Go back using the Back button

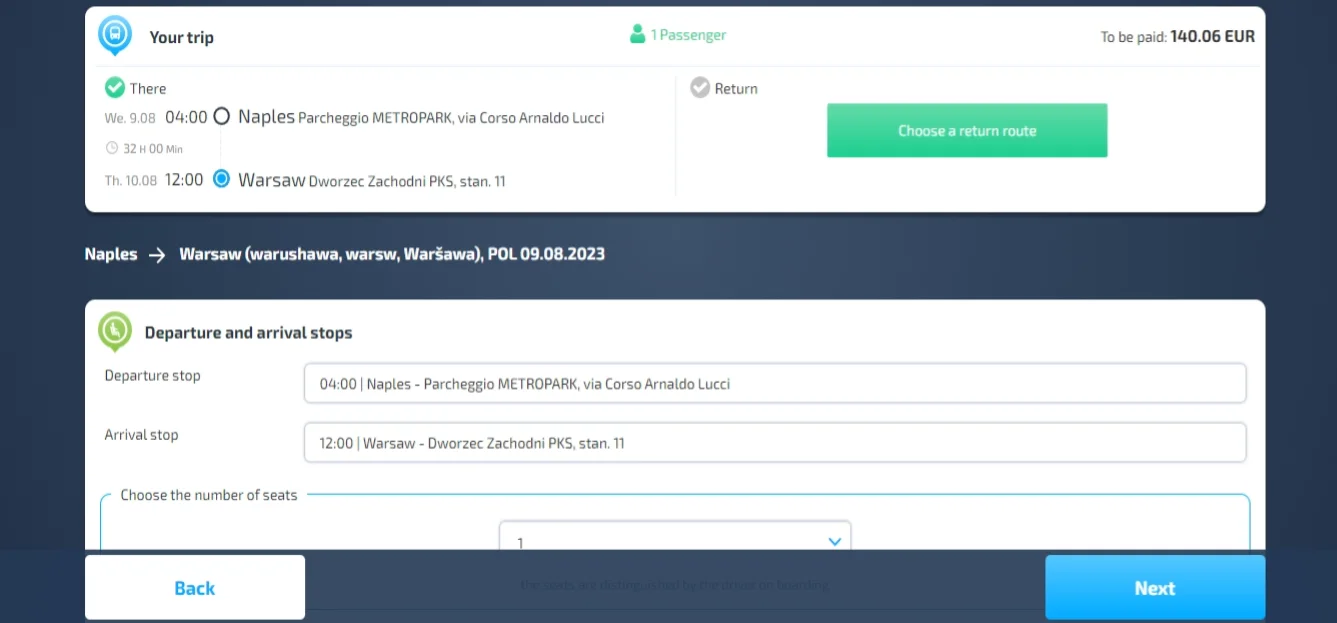pos(195,588)
